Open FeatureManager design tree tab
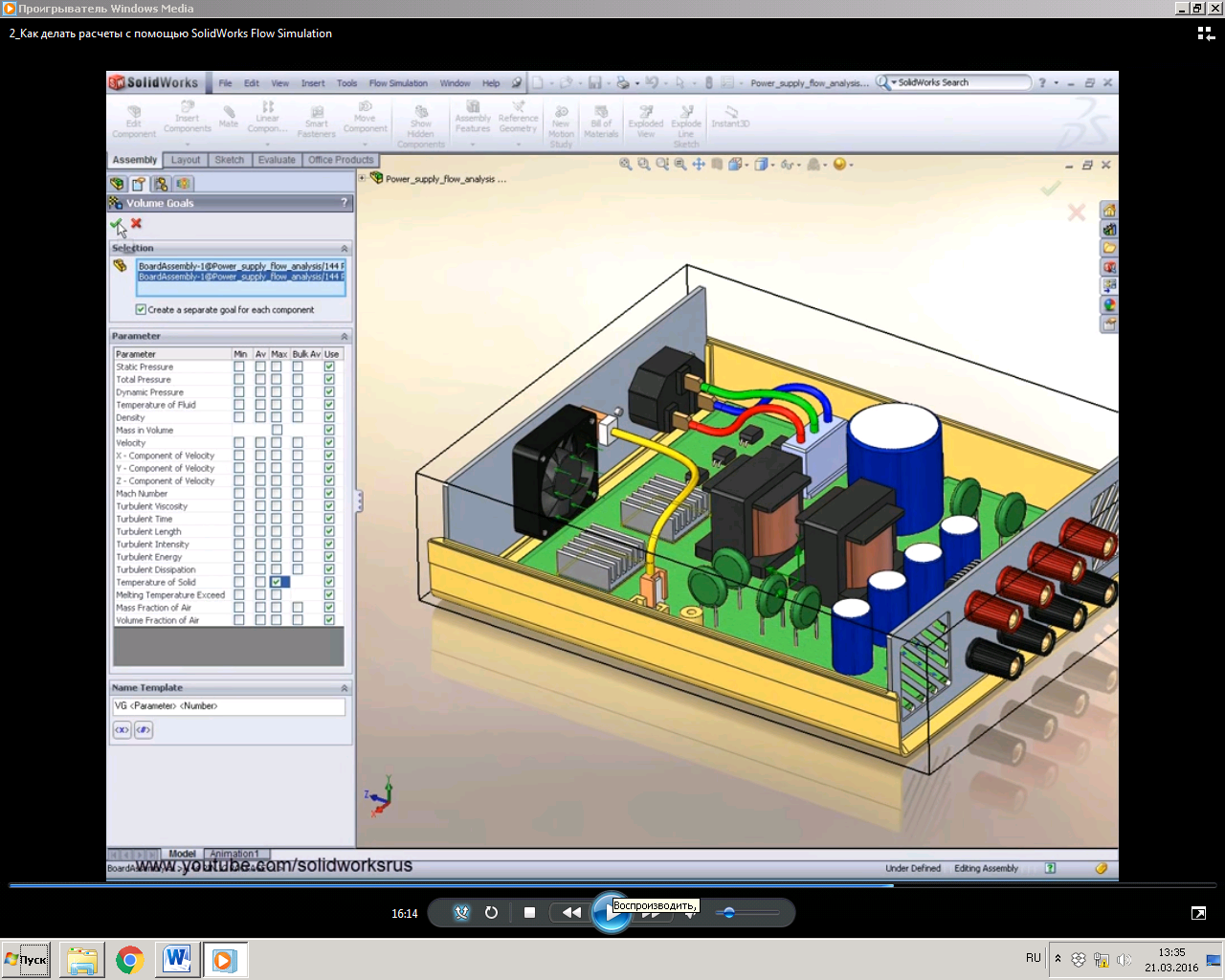Viewport: 1225px width, 980px height. point(117,184)
